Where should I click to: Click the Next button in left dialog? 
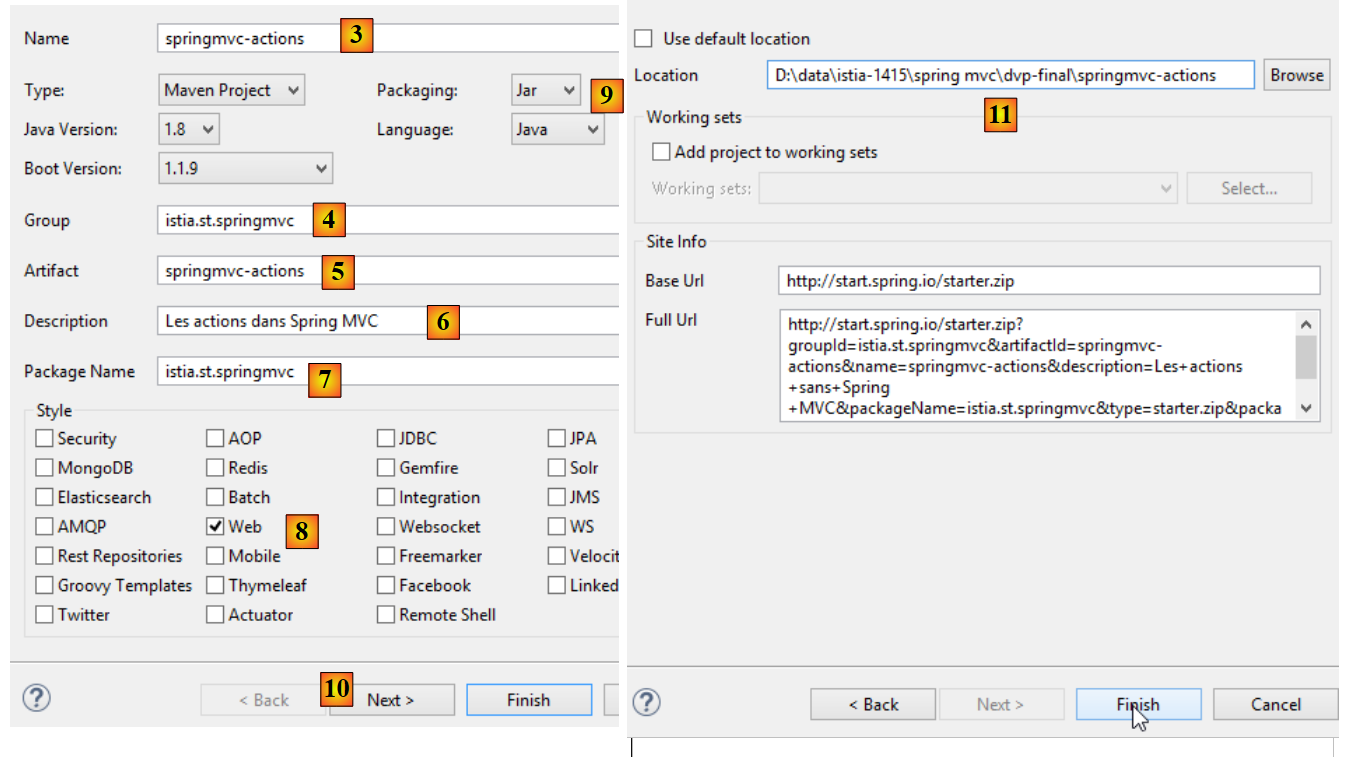[x=391, y=700]
